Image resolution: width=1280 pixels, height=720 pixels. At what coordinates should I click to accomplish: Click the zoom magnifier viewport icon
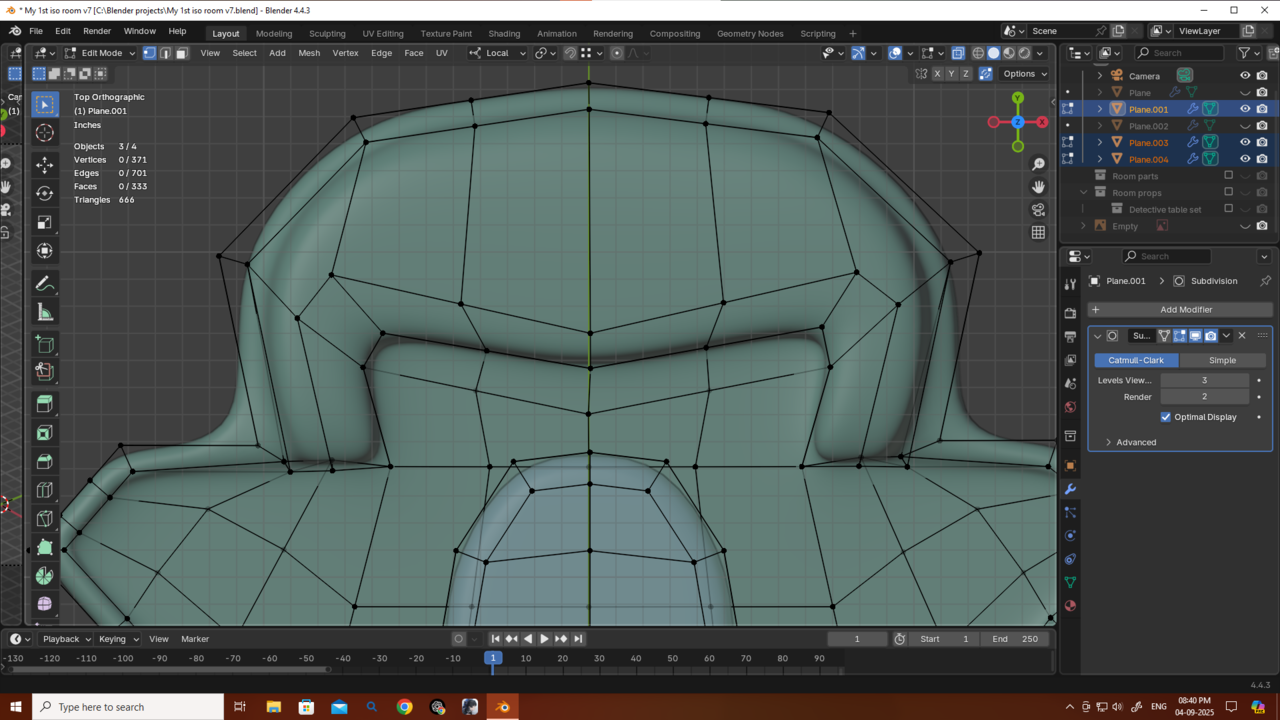(1038, 164)
